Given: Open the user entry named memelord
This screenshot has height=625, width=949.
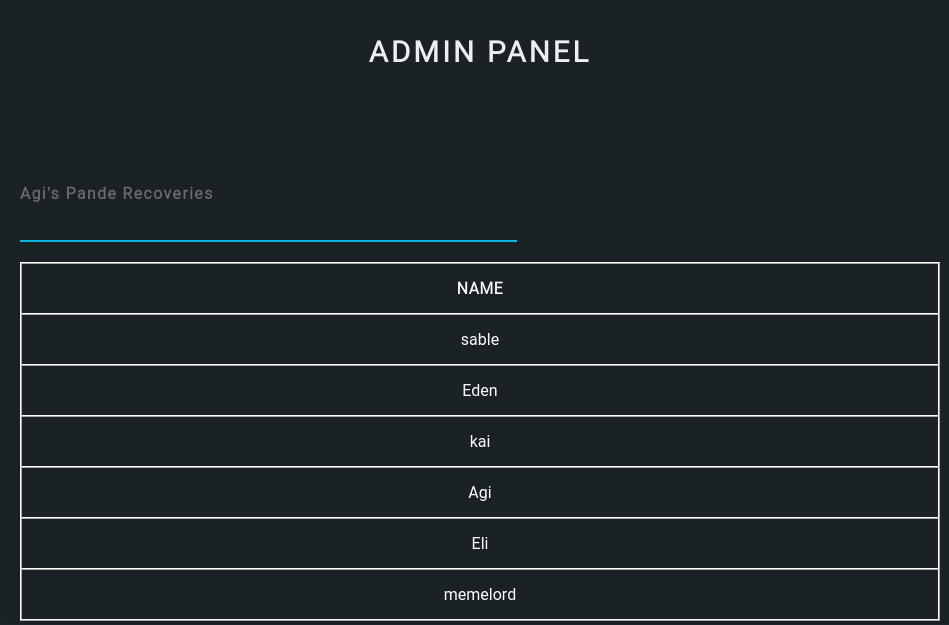Looking at the screenshot, I should (x=479, y=594).
